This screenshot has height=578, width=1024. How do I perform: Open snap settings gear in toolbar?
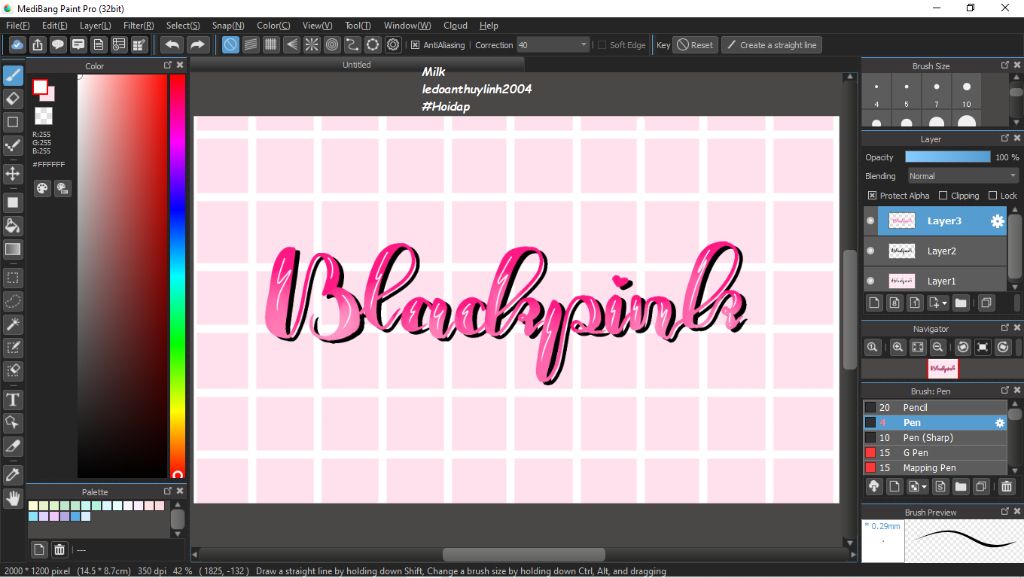point(392,45)
